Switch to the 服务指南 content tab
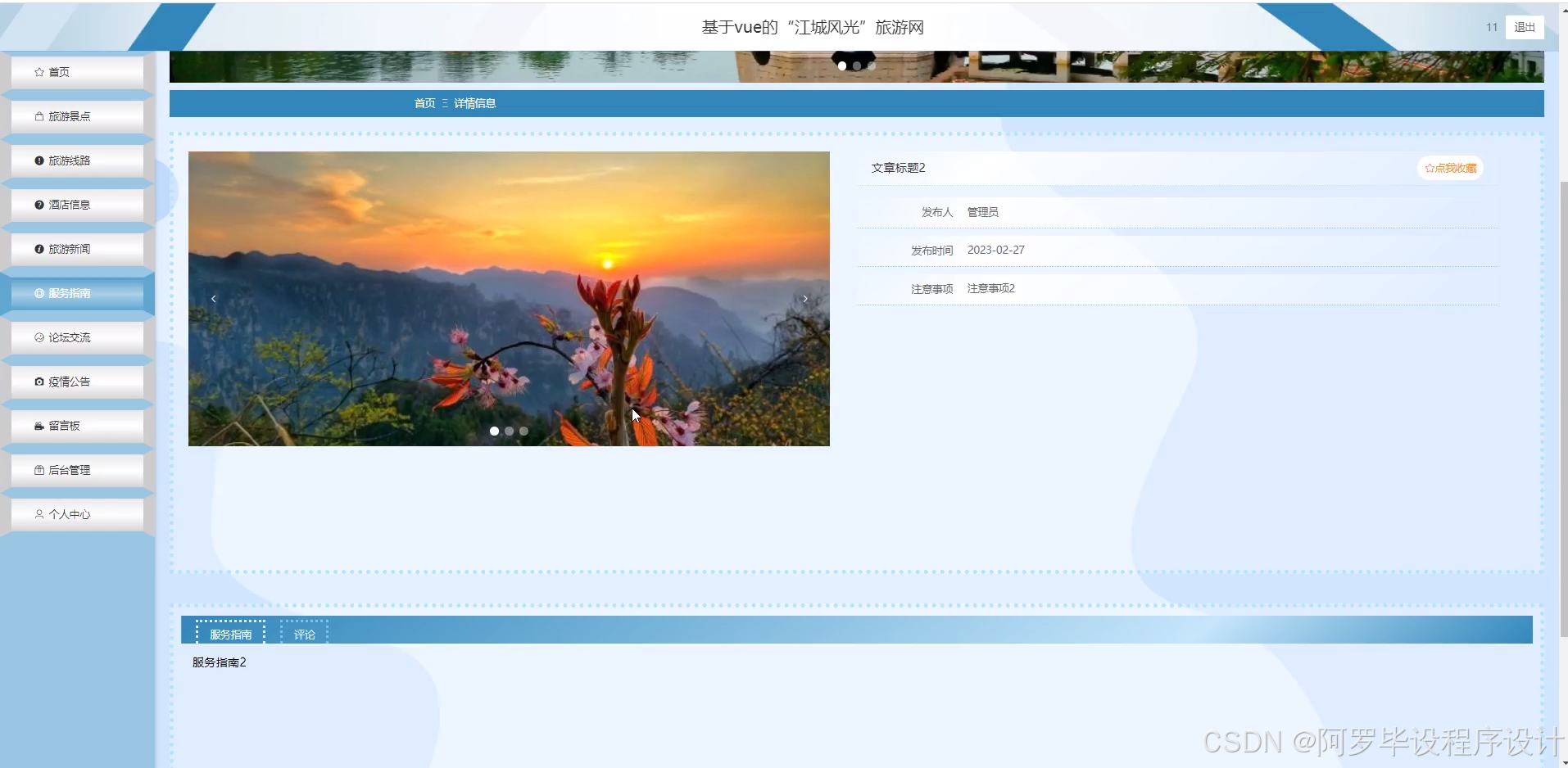Image resolution: width=1568 pixels, height=768 pixels. [231, 634]
